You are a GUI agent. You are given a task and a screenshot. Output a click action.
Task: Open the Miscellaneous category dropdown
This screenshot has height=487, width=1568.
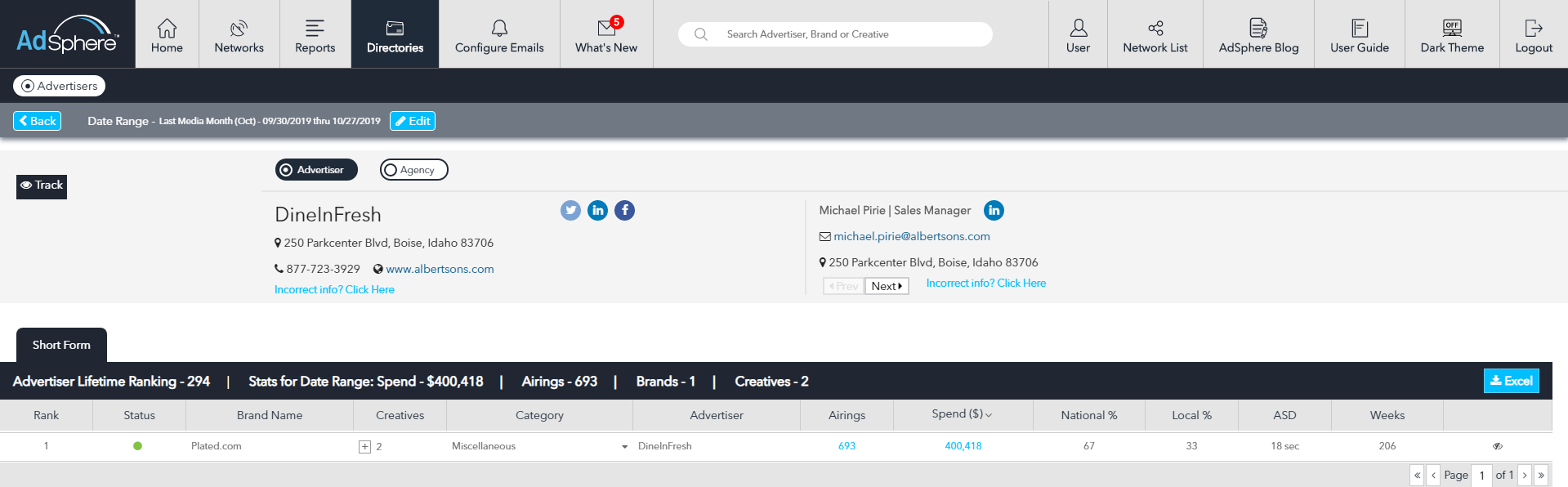pos(624,447)
